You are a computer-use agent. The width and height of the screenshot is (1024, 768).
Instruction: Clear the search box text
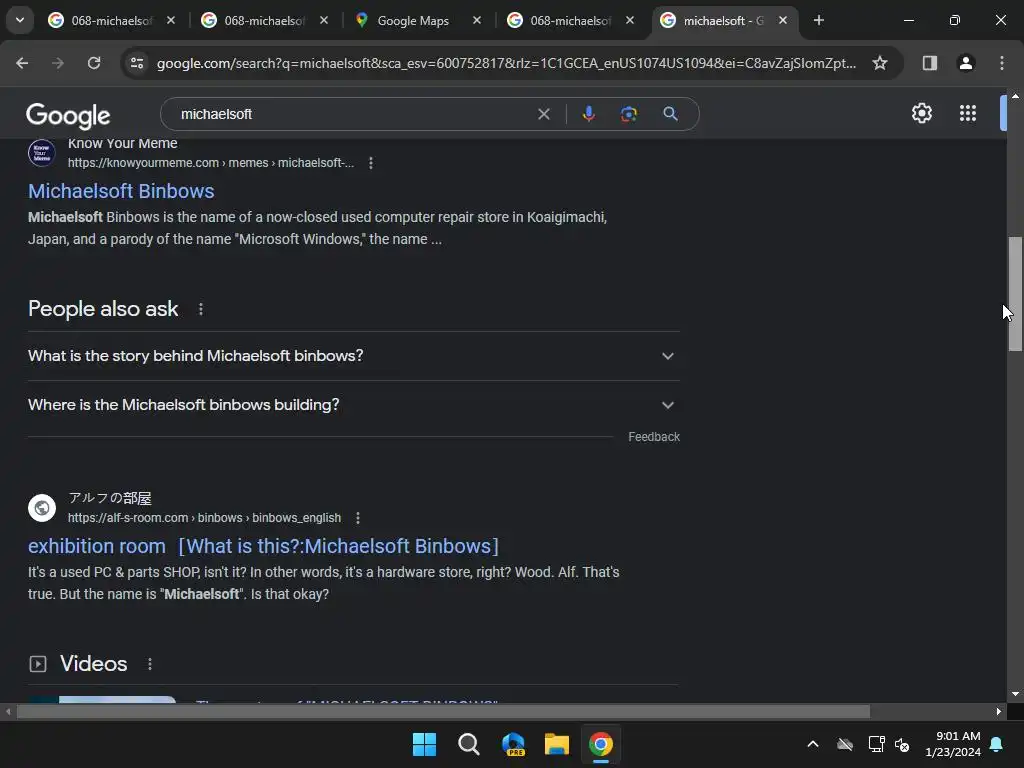543,114
